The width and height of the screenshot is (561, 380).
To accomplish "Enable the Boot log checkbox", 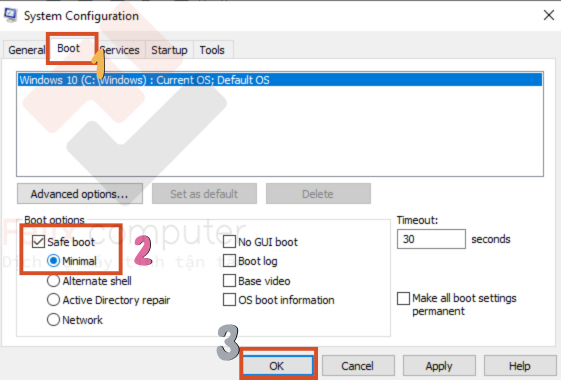I will 229,261.
